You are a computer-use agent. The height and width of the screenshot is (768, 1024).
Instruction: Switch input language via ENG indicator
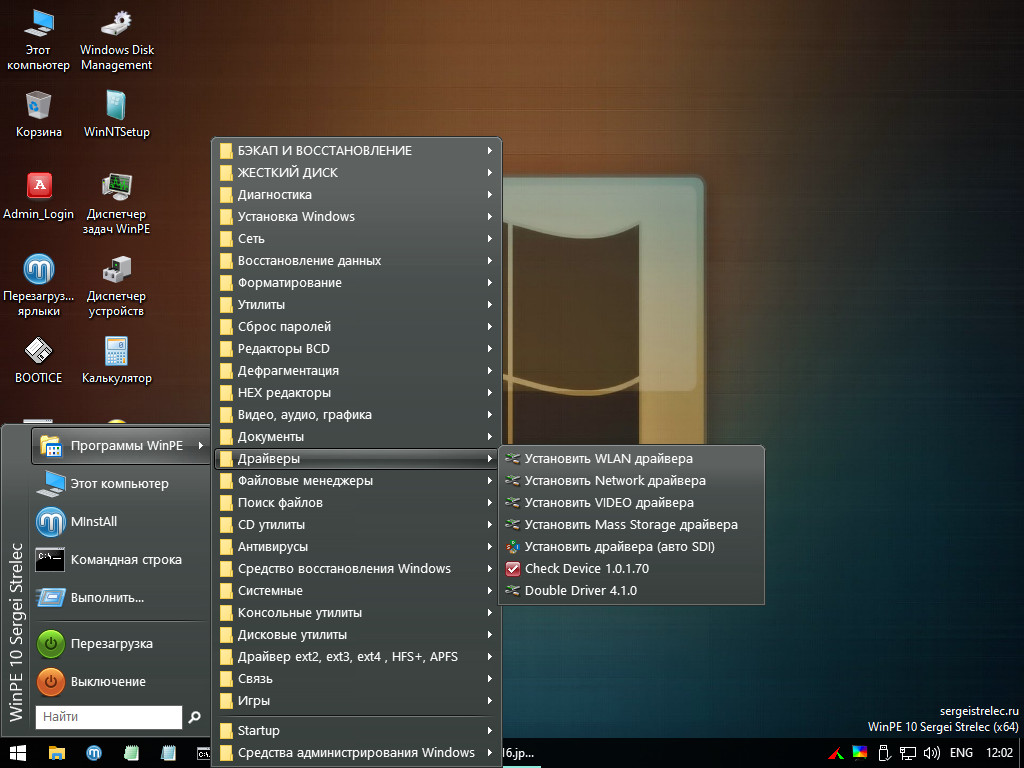(961, 753)
